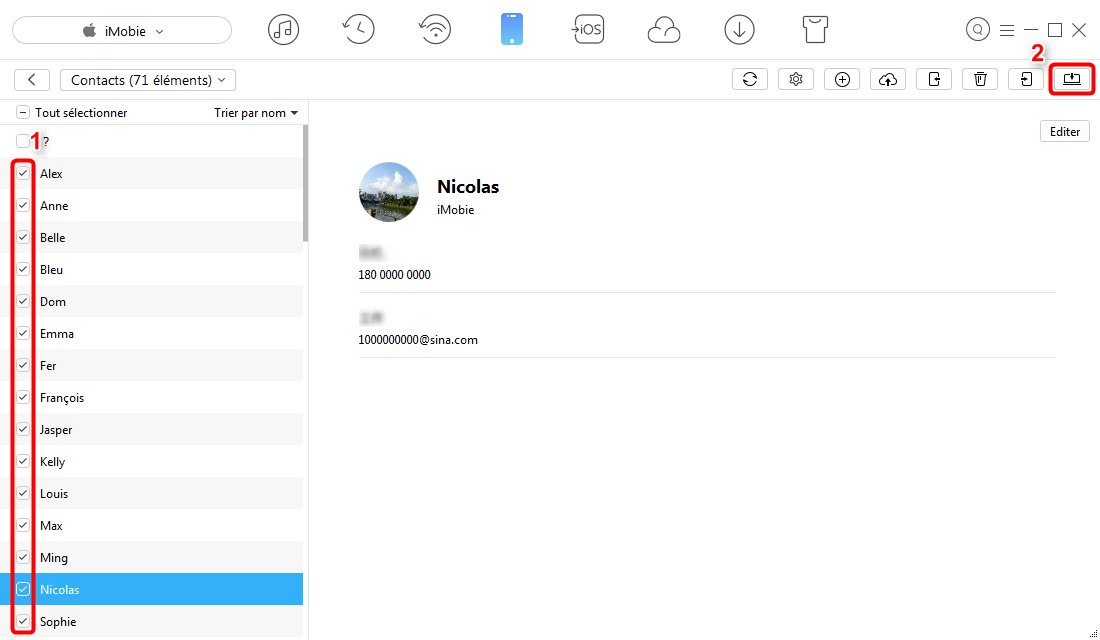Screen dimensions: 1100x640
Task: Refresh the contacts list
Action: 750,79
